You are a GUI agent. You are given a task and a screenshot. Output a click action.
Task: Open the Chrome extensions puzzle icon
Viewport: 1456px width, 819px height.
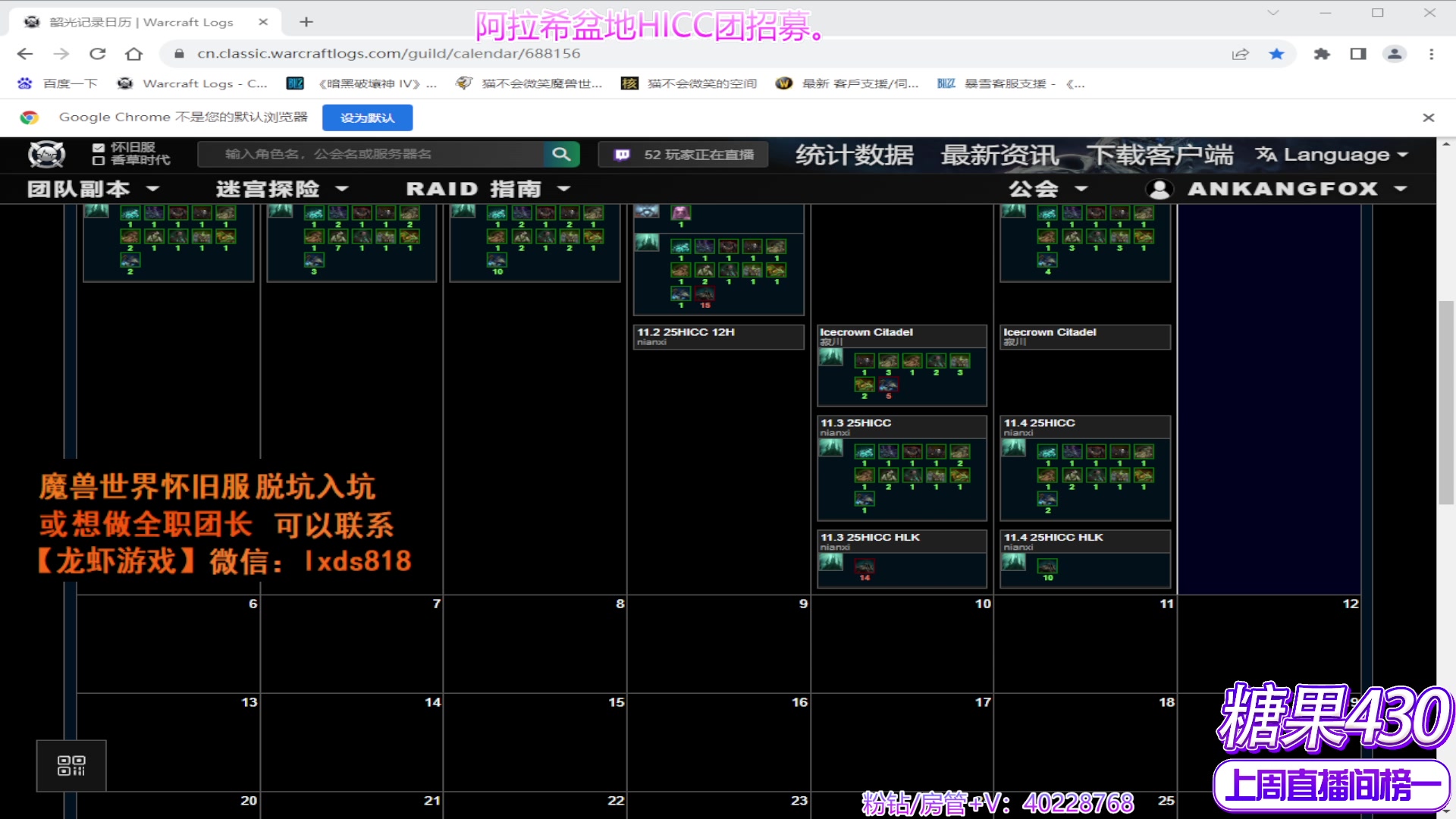1322,54
